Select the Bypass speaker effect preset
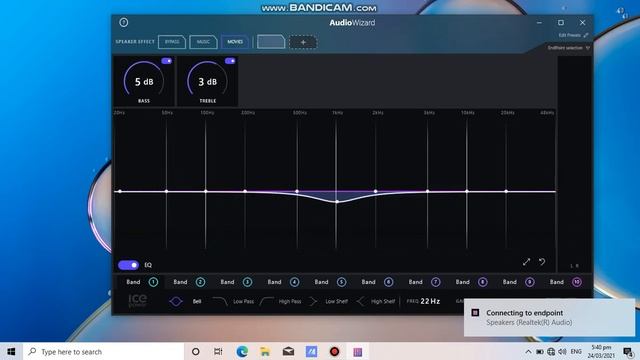 [x=172, y=42]
